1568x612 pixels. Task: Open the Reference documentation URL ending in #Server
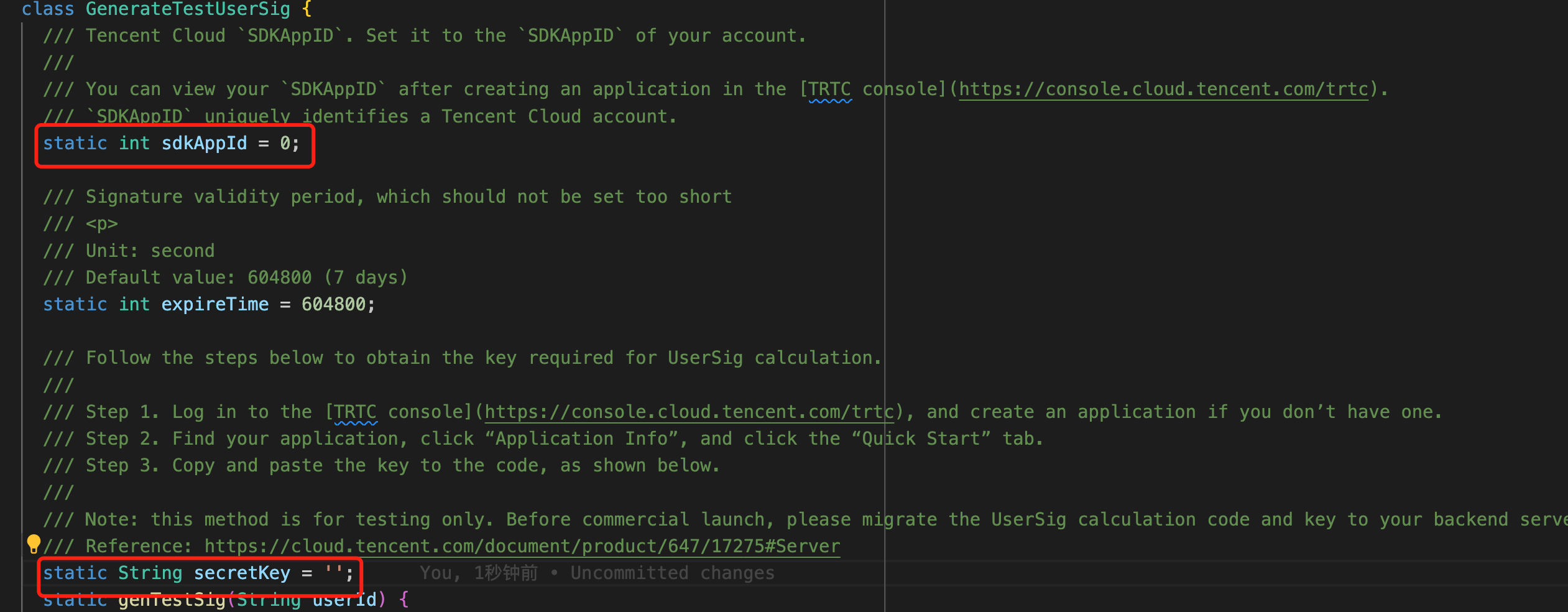(x=522, y=547)
